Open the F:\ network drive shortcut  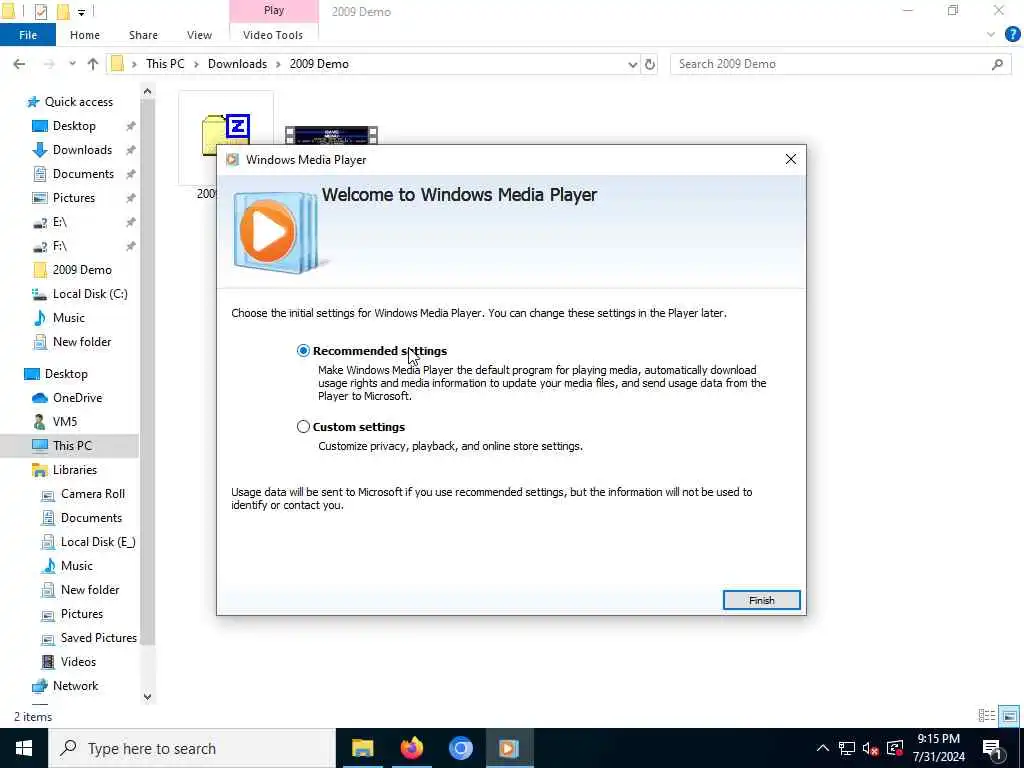[x=59, y=246]
